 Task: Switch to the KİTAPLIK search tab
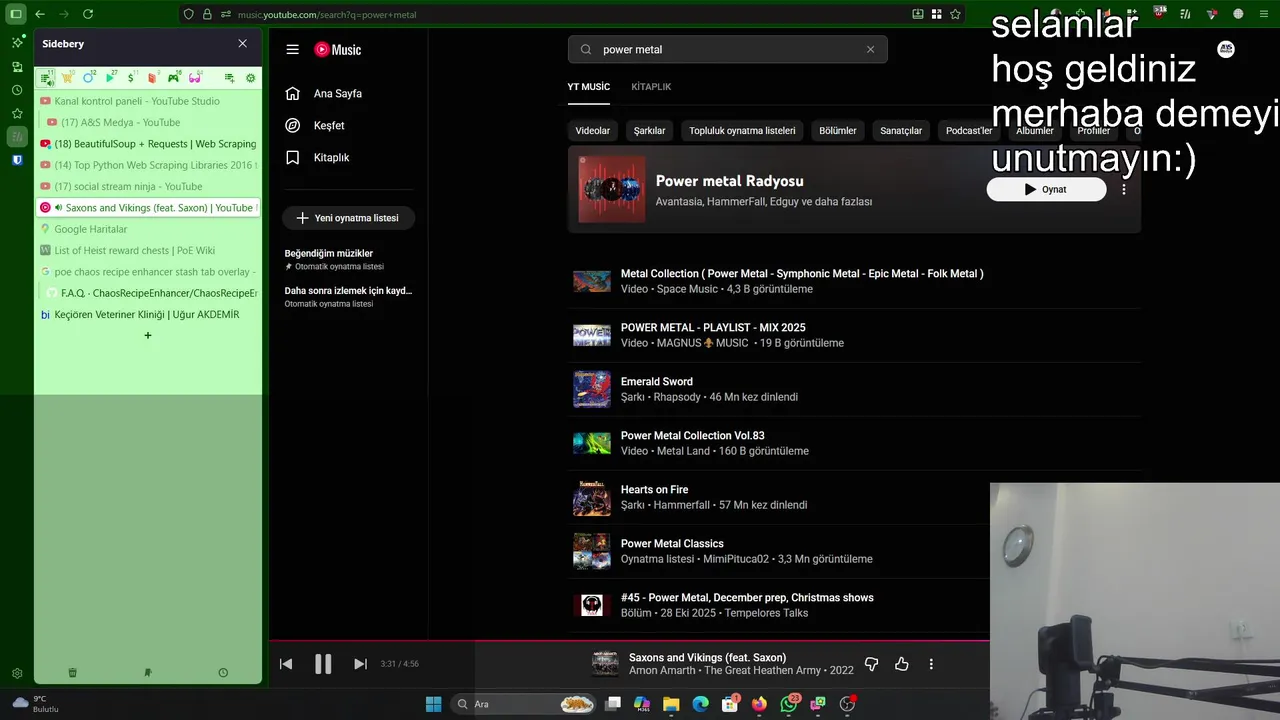click(x=651, y=87)
